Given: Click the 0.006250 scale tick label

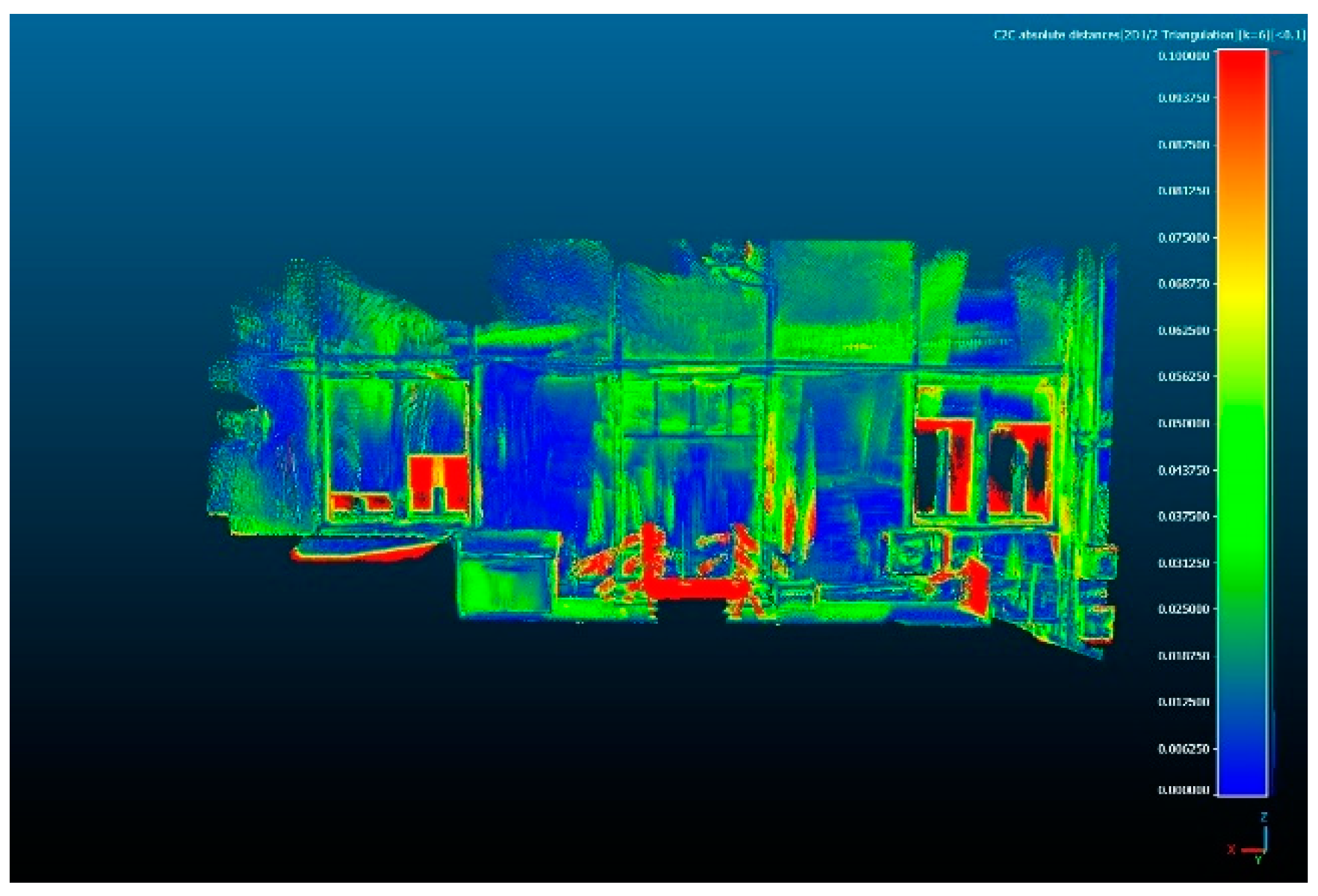Looking at the screenshot, I should point(1183,749).
